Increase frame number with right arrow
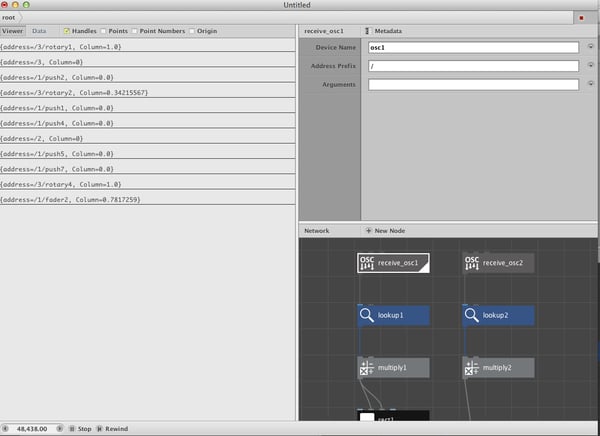Image resolution: width=600 pixels, height=436 pixels. coord(59,428)
